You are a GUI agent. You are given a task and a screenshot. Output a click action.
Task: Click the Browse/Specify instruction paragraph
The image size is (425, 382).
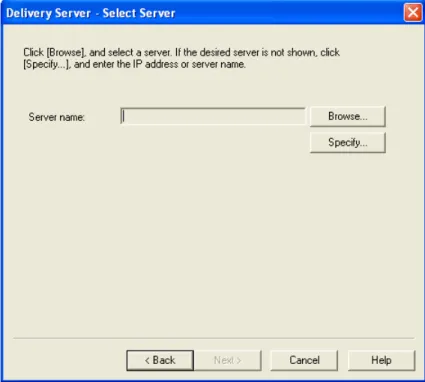click(182, 58)
